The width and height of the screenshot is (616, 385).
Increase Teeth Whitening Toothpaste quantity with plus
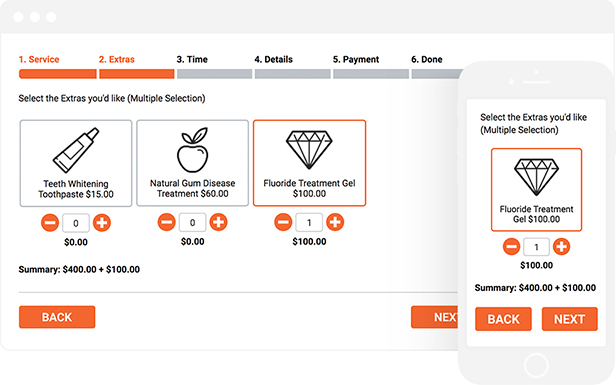coord(102,223)
